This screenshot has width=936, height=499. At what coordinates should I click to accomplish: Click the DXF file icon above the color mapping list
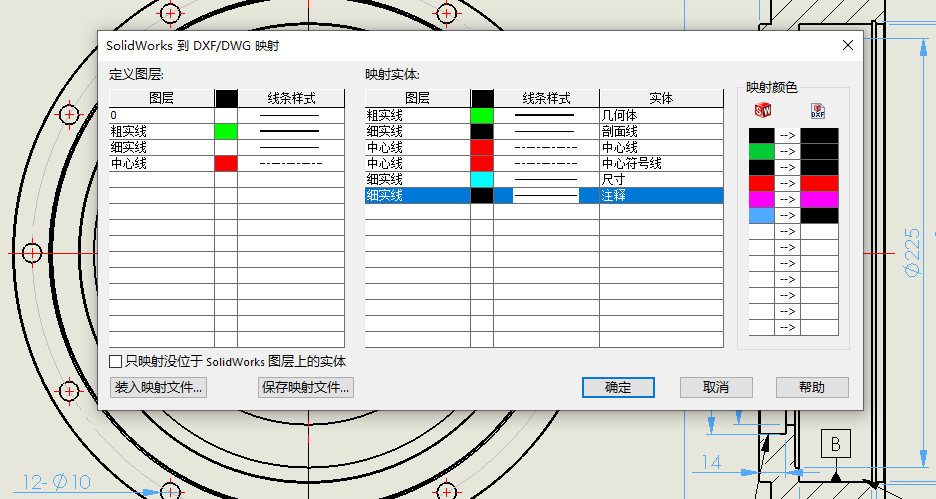tap(818, 110)
